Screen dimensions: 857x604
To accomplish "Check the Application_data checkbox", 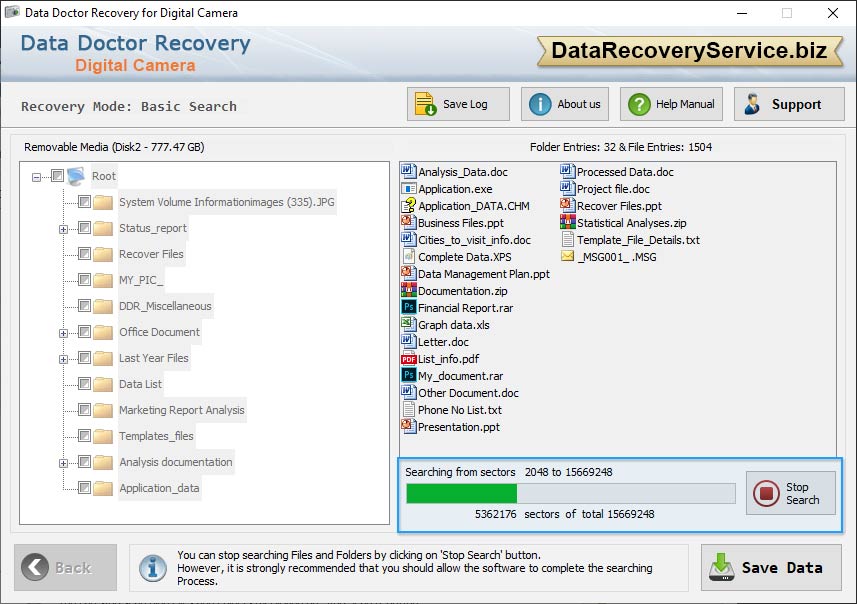I will pyautogui.click(x=84, y=488).
